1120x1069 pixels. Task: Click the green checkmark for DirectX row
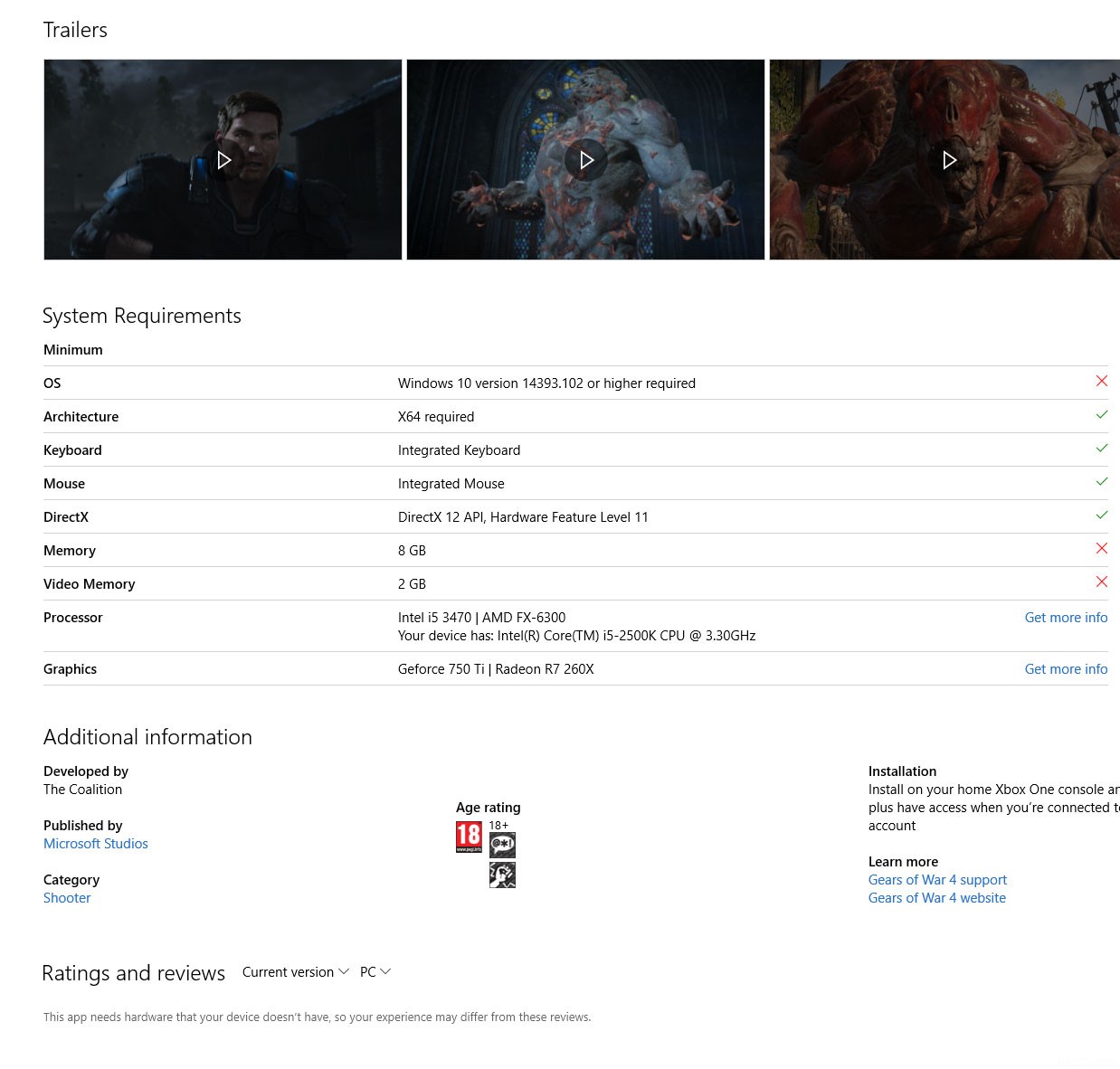point(1101,516)
